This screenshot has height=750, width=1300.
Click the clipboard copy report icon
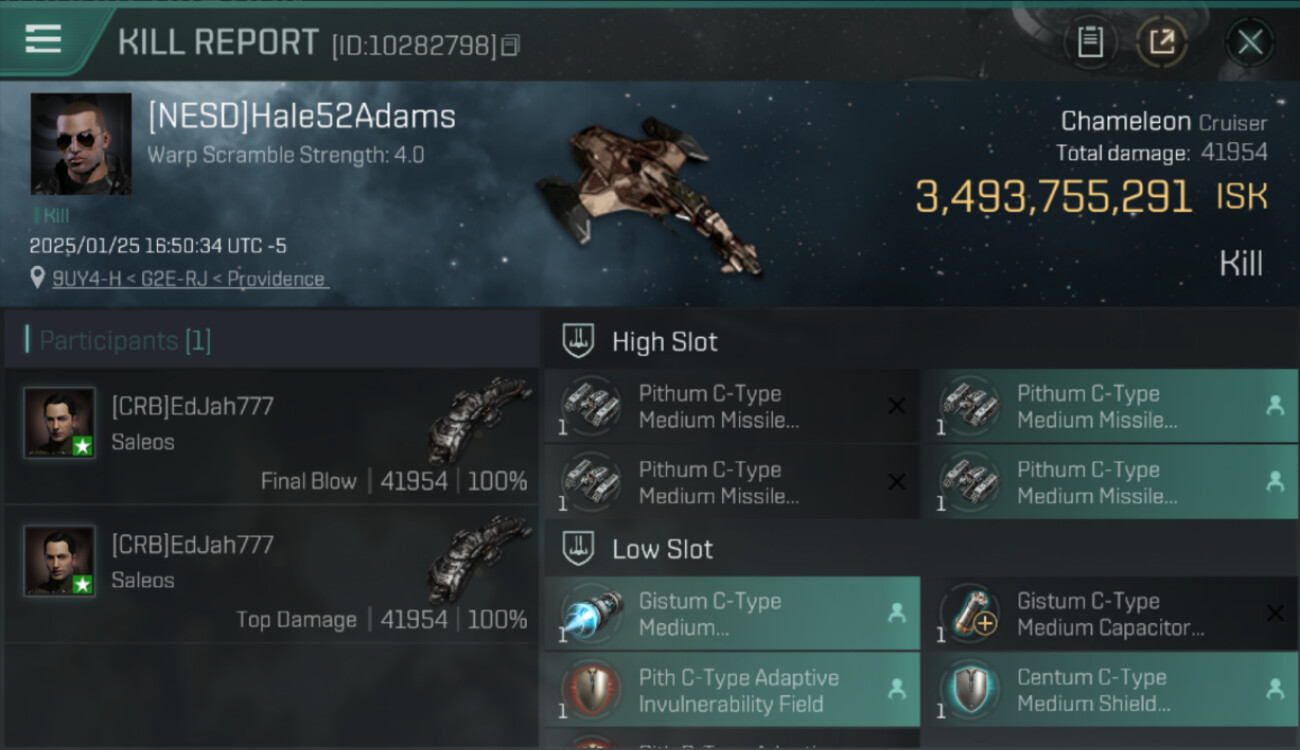tap(1090, 42)
